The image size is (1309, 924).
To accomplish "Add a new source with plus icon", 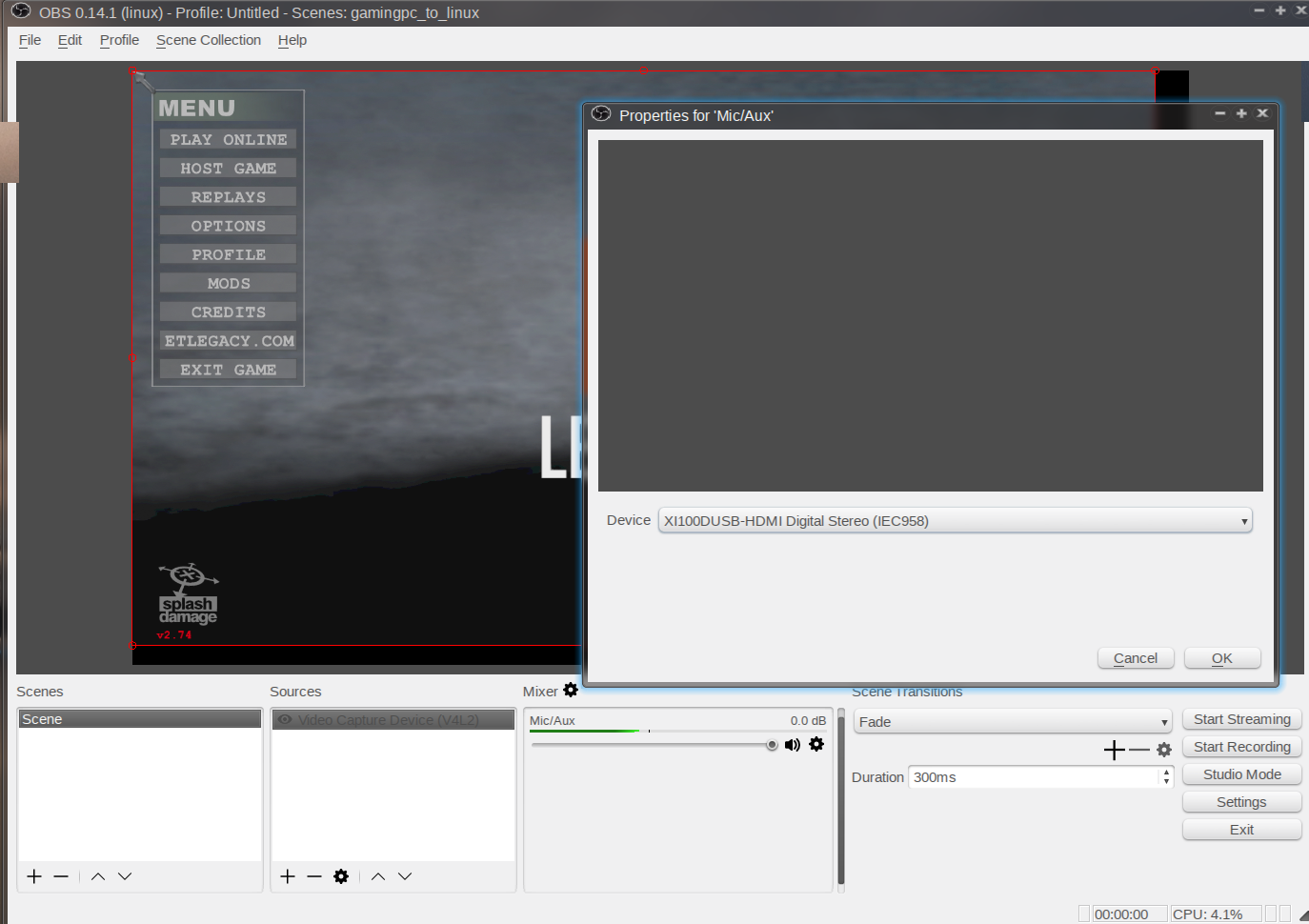I will (x=288, y=876).
